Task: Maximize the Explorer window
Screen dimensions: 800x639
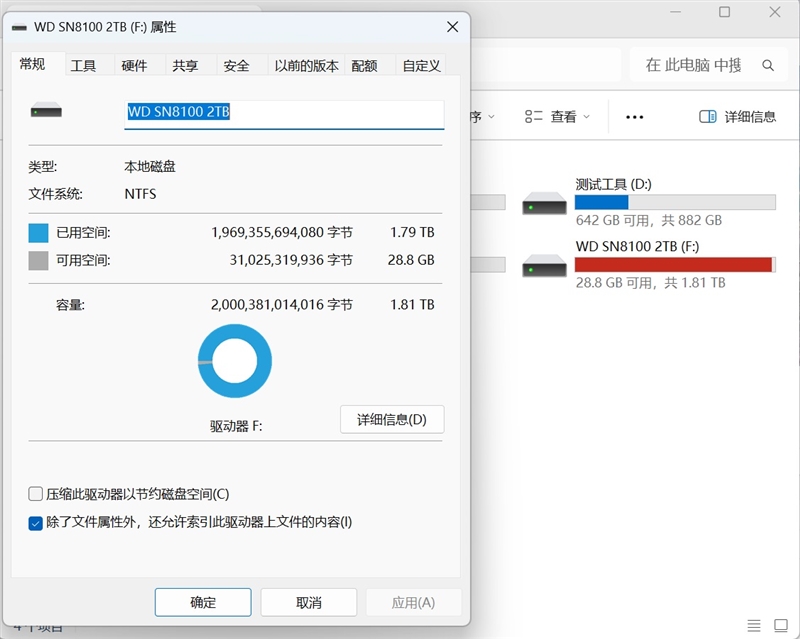Action: (724, 12)
